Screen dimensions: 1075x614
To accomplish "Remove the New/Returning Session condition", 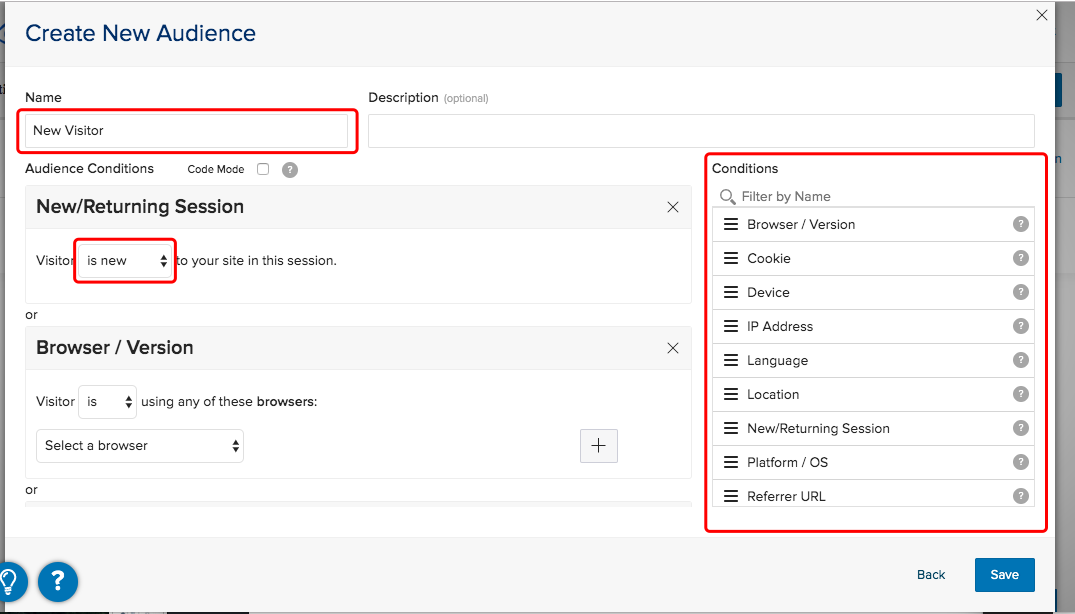I will tap(673, 207).
